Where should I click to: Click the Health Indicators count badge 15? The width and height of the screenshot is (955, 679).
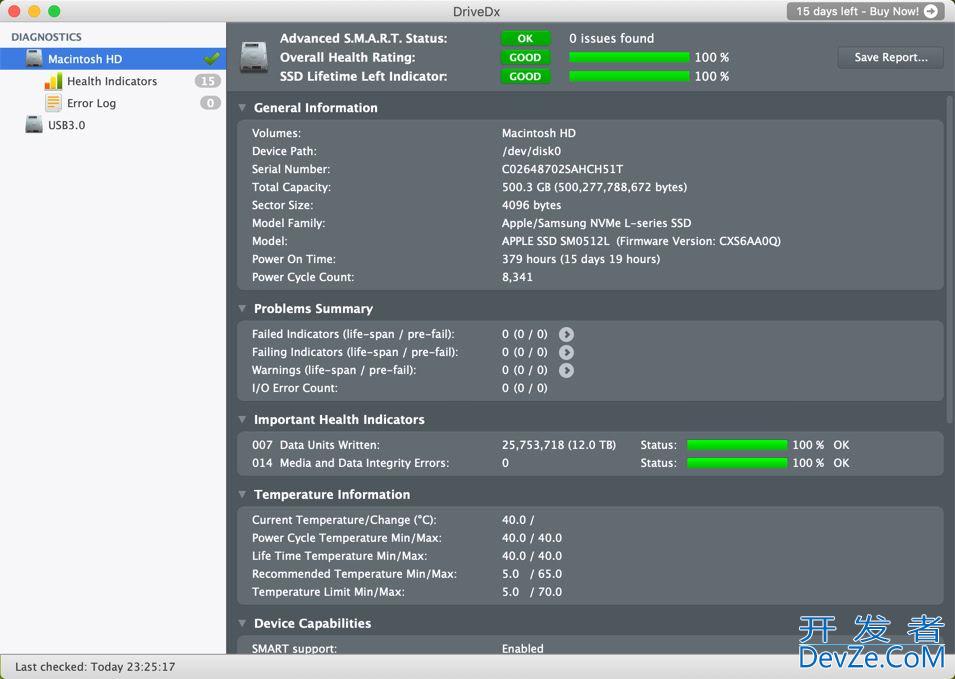[x=208, y=81]
